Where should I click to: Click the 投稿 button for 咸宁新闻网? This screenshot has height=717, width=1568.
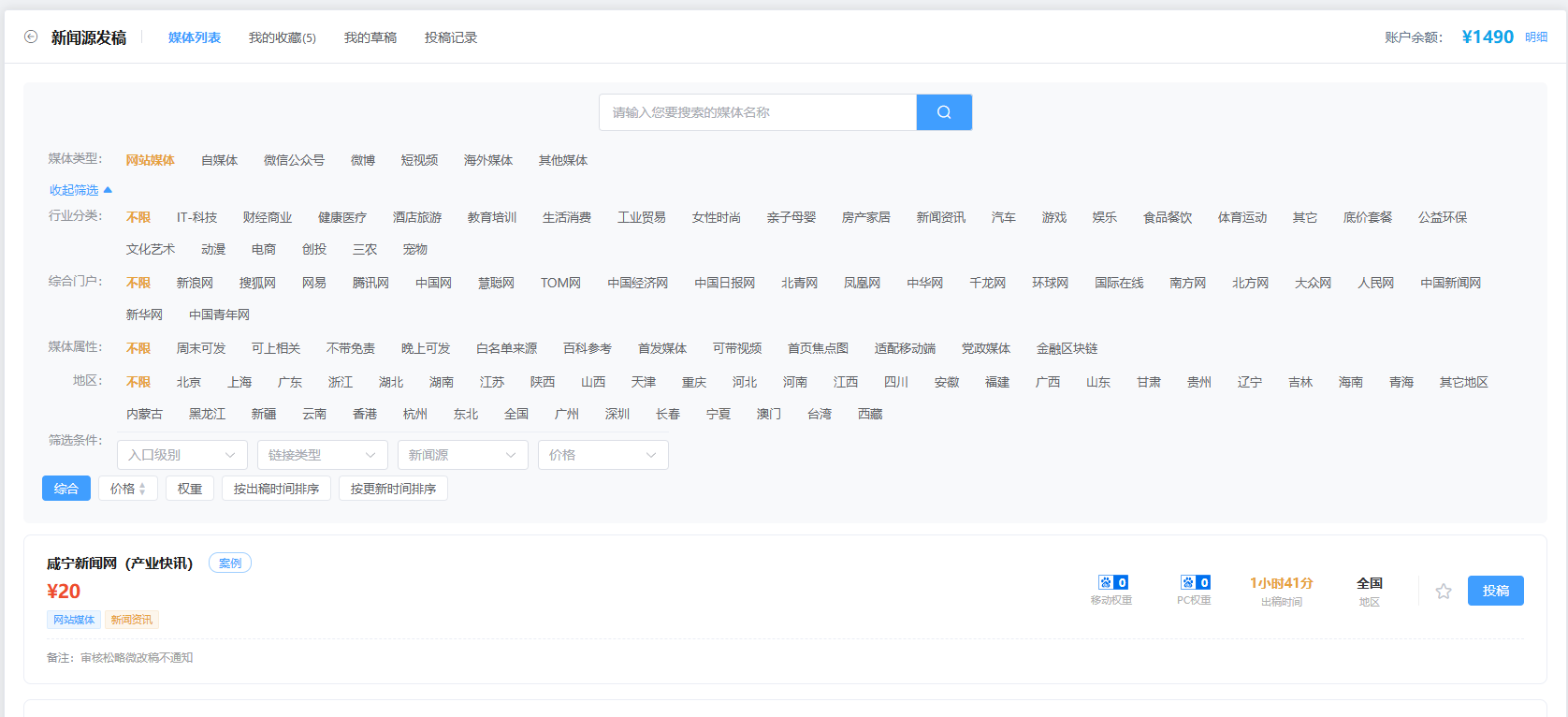(1496, 591)
